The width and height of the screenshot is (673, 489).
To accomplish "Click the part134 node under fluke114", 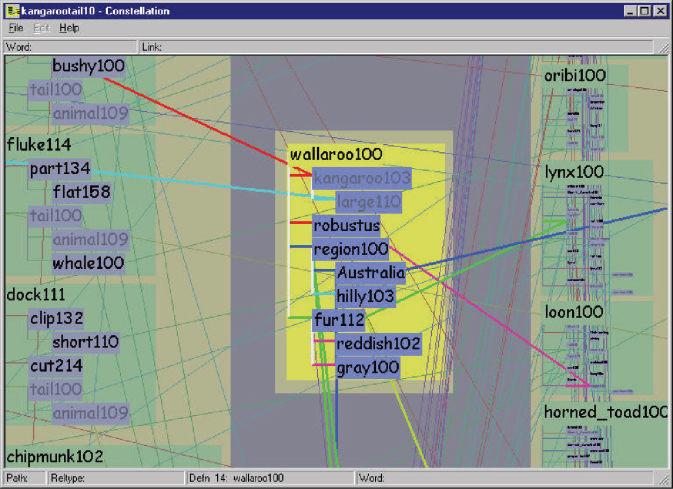I will click(59, 168).
